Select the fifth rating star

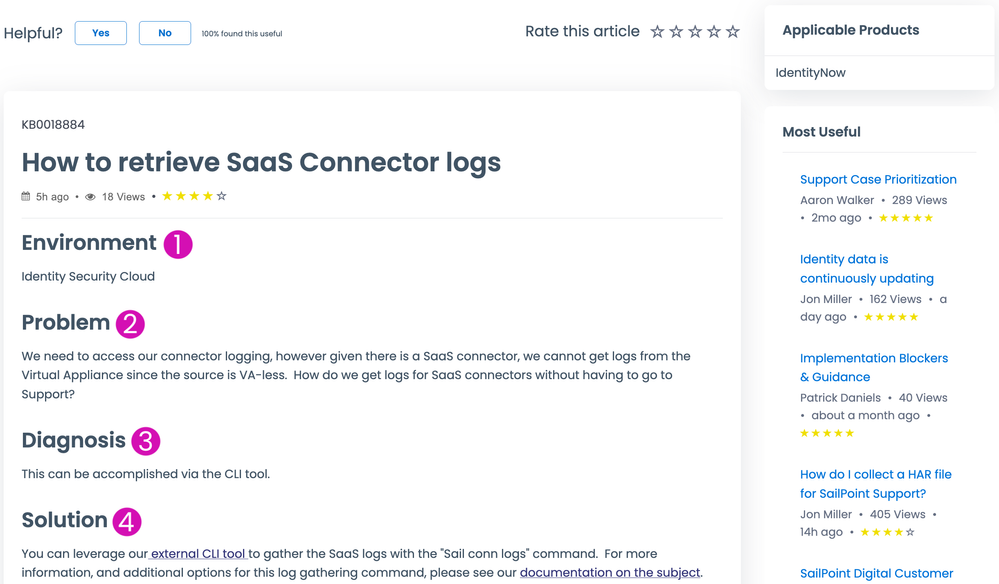point(733,32)
